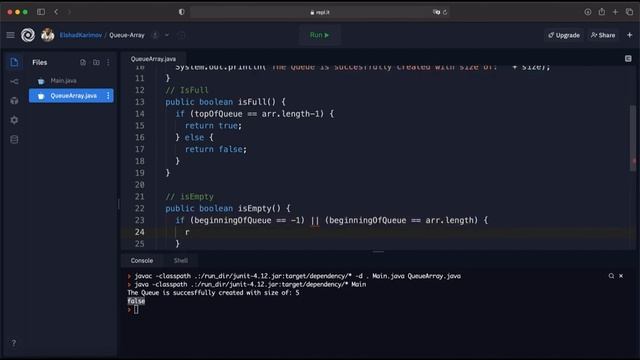640x360 pixels.
Task: Open Version control sidebar icon
Action: pyautogui.click(x=14, y=82)
